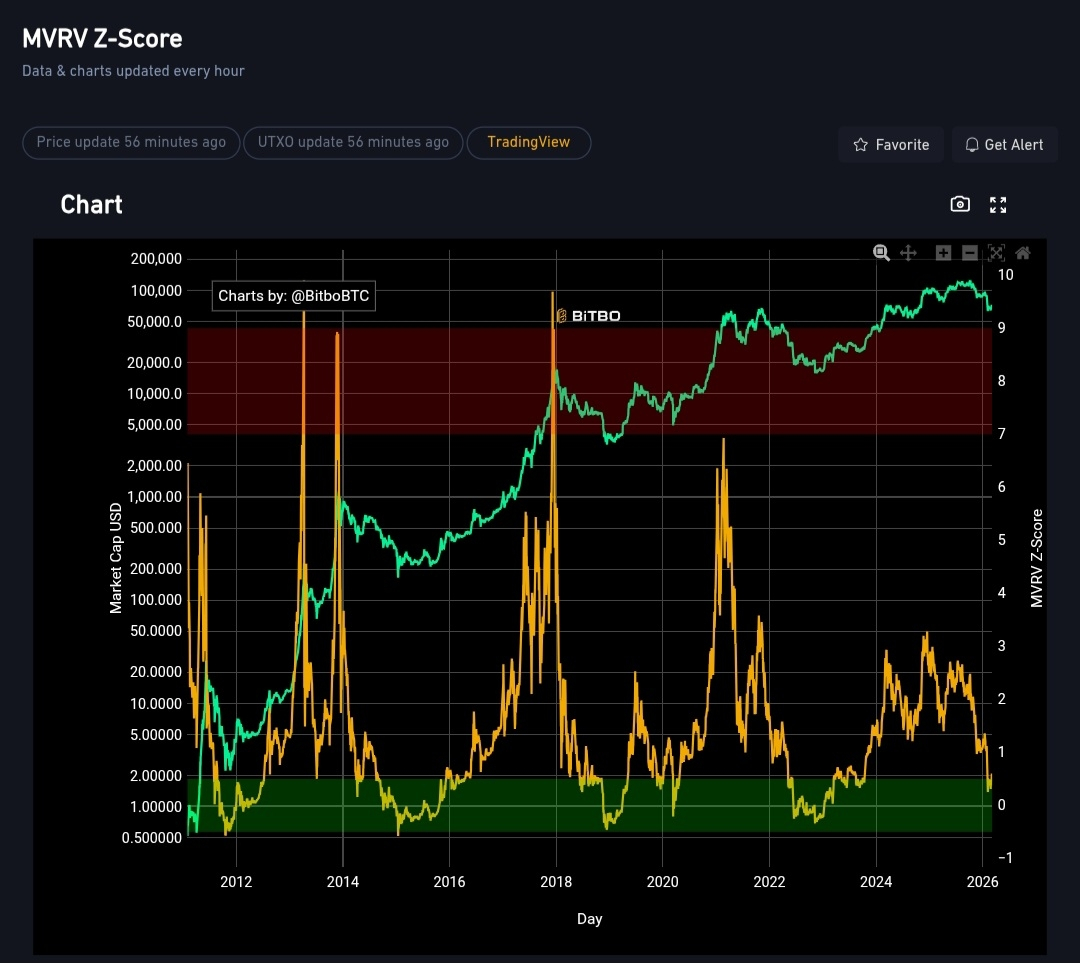Activate the pan tool with crossed arrows

click(x=908, y=253)
